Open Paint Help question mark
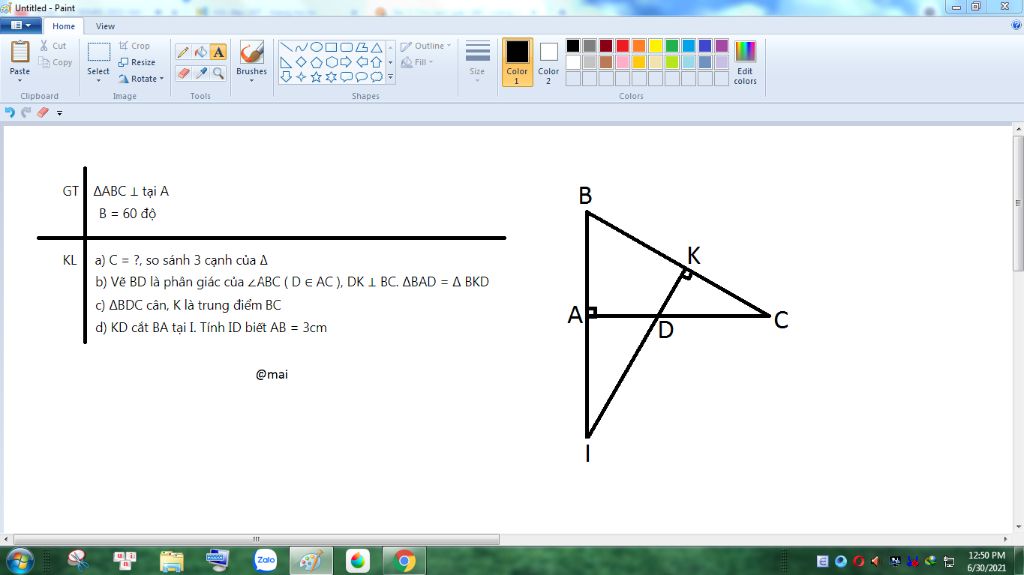Image resolution: width=1024 pixels, height=575 pixels. pyautogui.click(x=1016, y=25)
